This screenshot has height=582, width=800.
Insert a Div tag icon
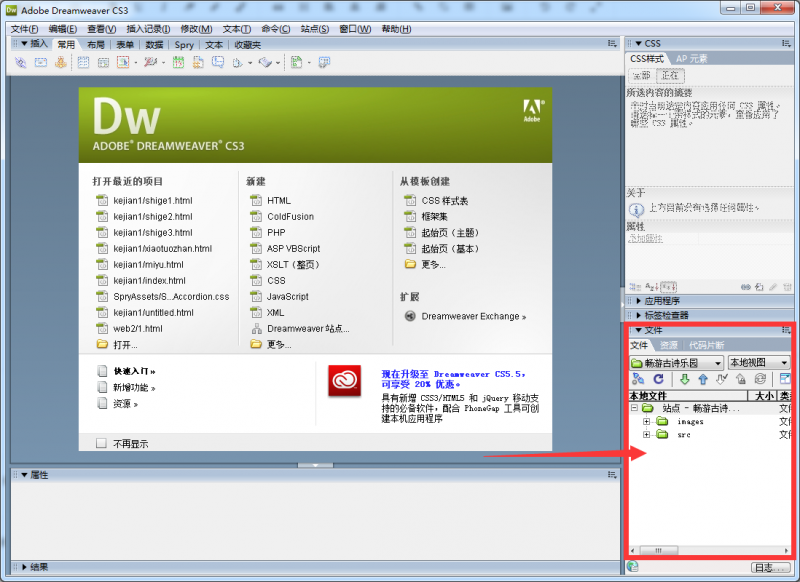(x=103, y=63)
